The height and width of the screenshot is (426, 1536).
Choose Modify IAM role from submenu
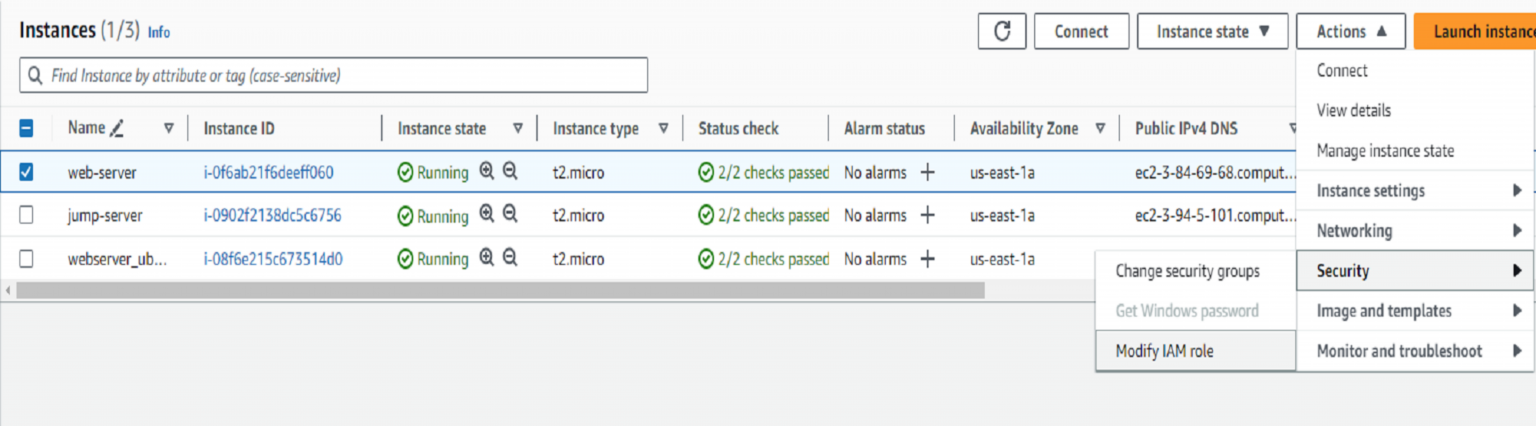pyautogui.click(x=1164, y=351)
